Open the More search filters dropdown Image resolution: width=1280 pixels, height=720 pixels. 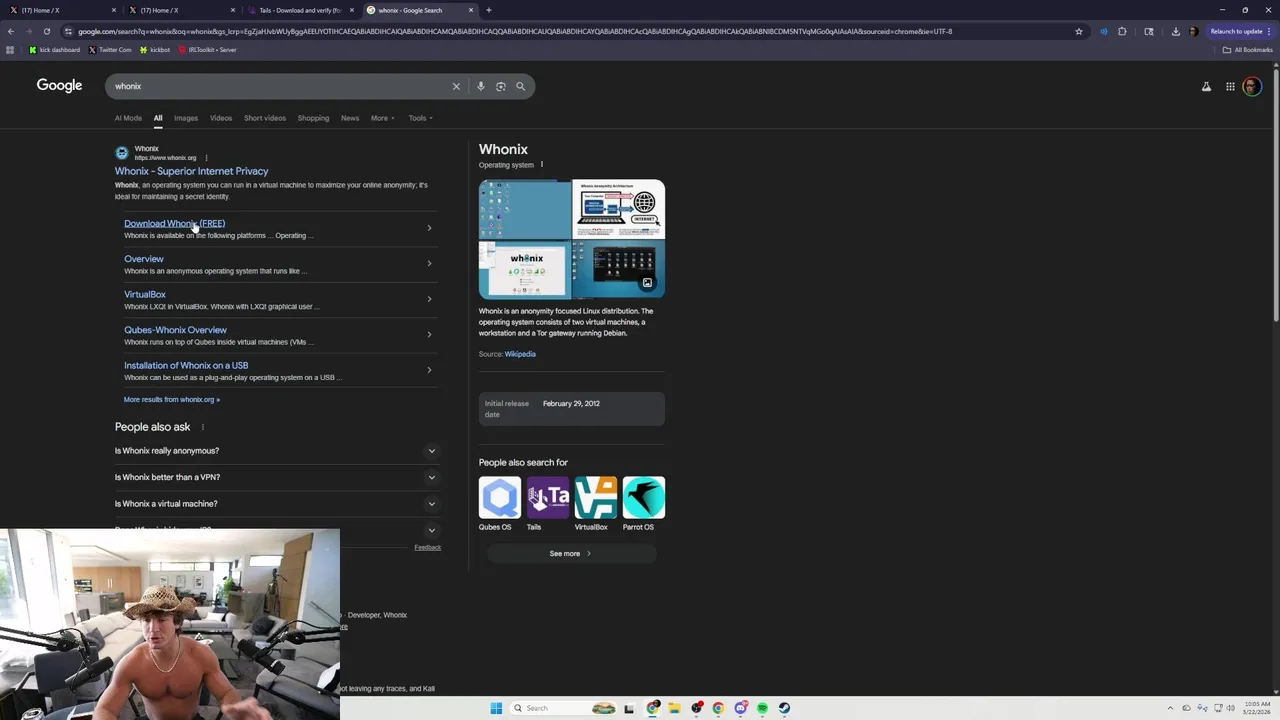(x=382, y=118)
